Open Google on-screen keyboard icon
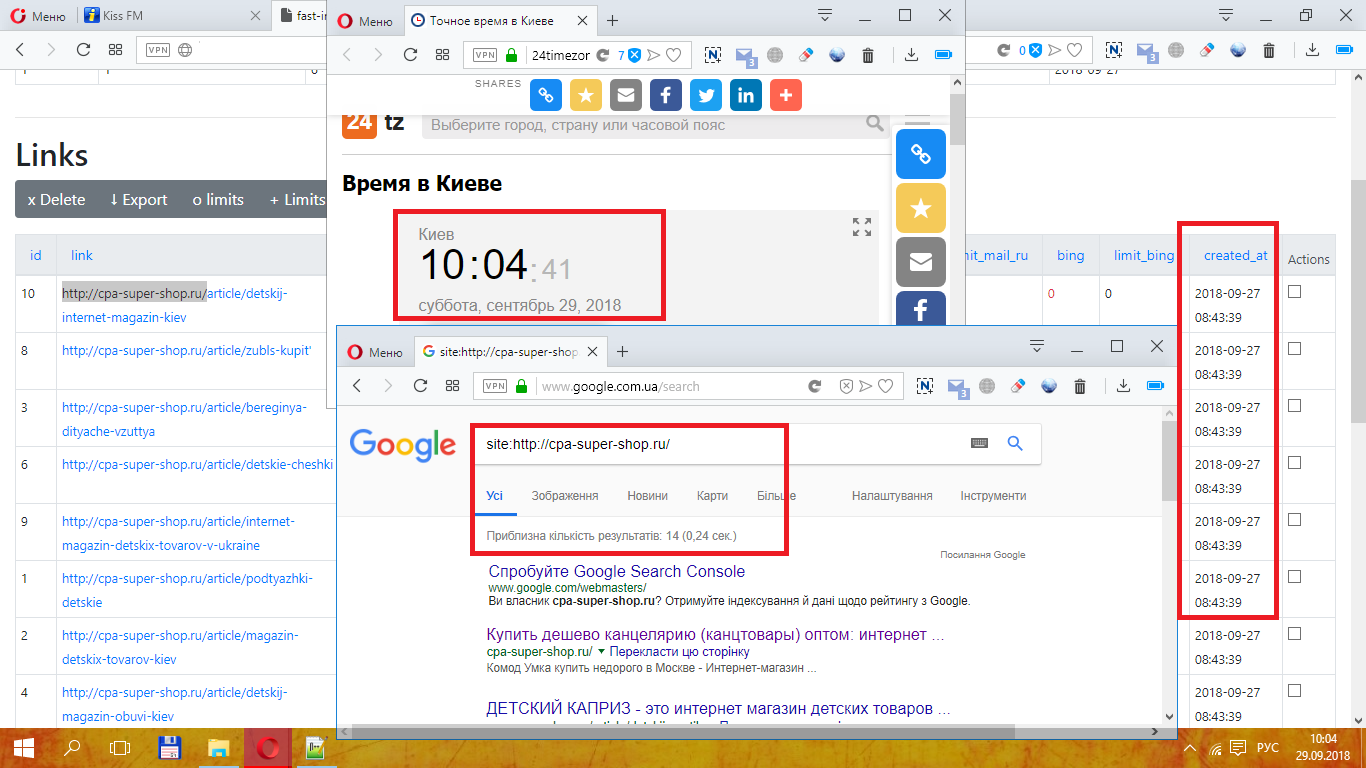 [x=979, y=444]
